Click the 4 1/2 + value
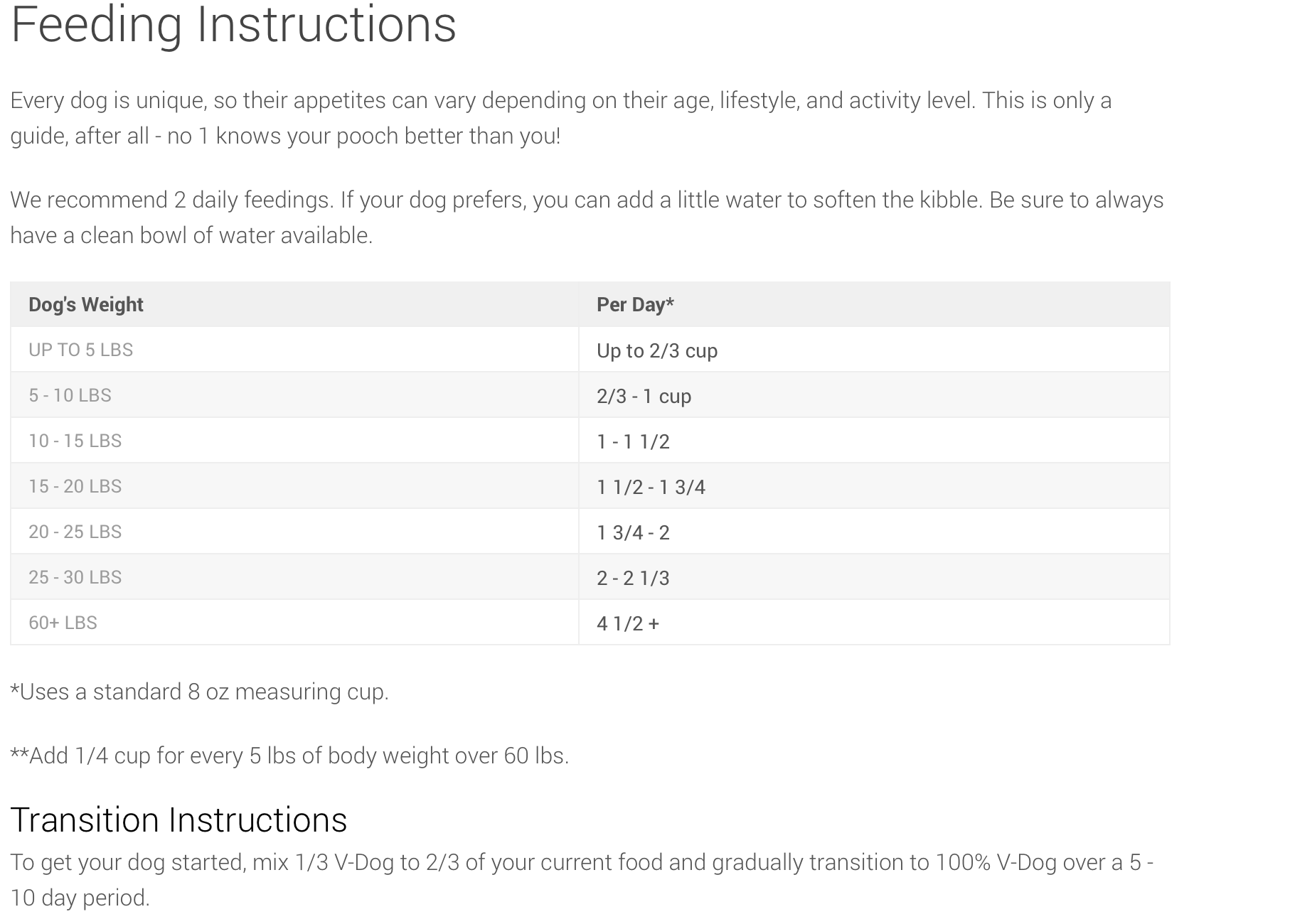The width and height of the screenshot is (1290, 924). pos(628,623)
